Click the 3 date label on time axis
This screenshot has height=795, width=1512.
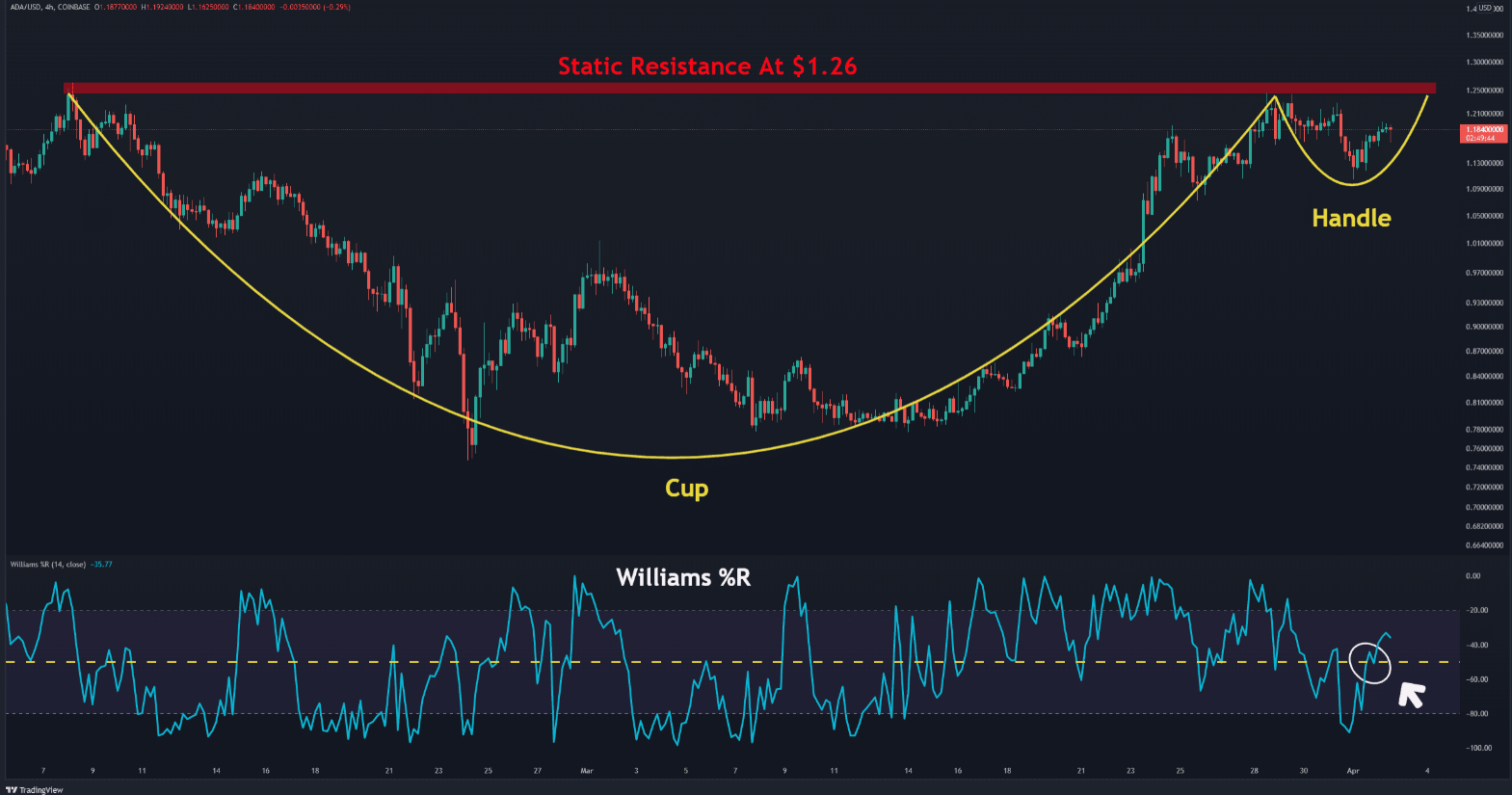click(636, 771)
